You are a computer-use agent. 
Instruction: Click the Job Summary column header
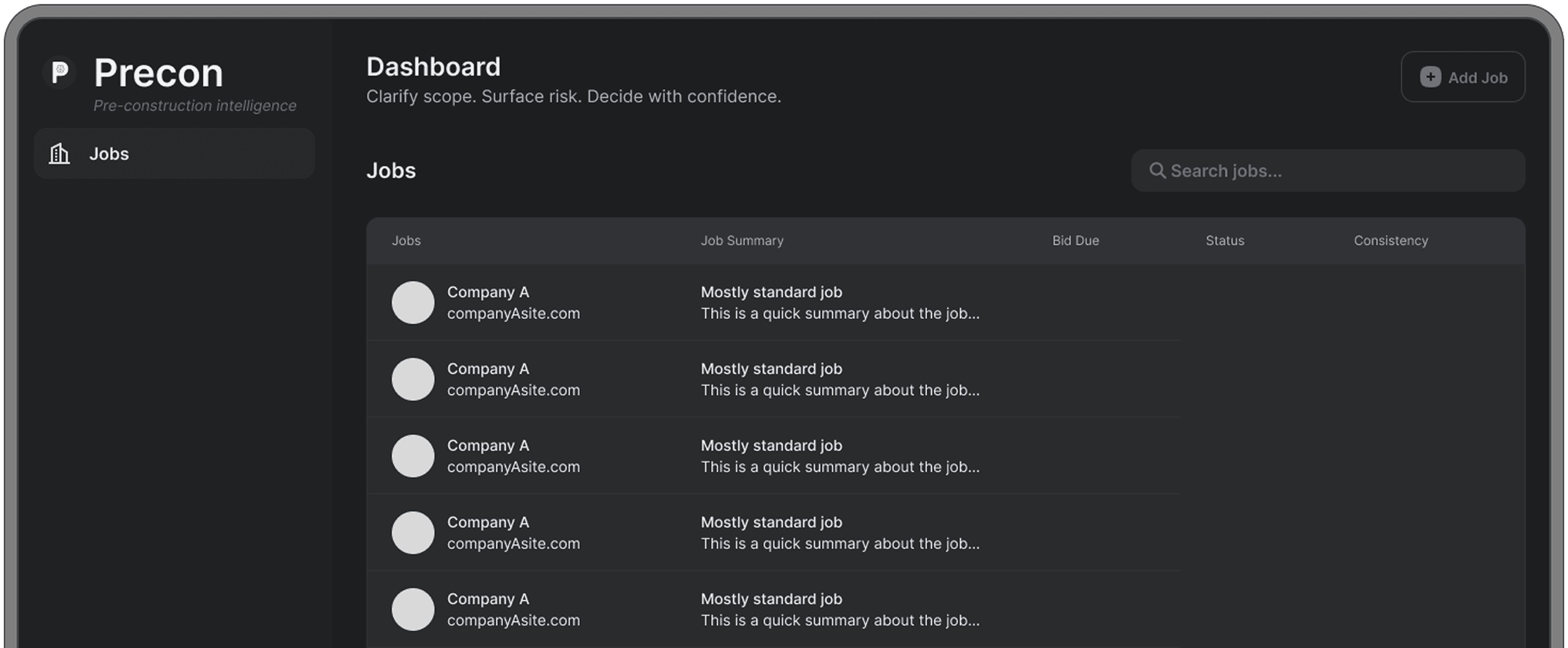pyautogui.click(x=742, y=240)
